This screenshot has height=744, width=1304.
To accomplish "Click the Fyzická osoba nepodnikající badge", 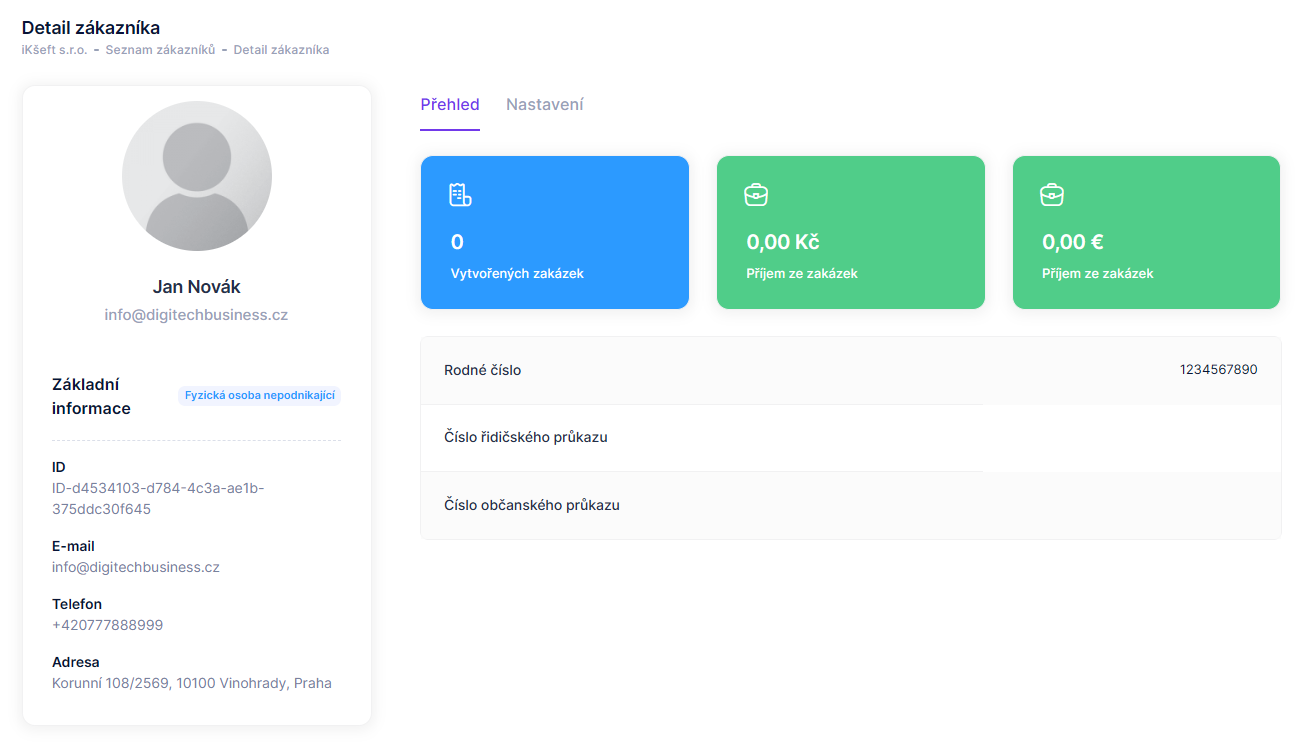I will tap(260, 396).
